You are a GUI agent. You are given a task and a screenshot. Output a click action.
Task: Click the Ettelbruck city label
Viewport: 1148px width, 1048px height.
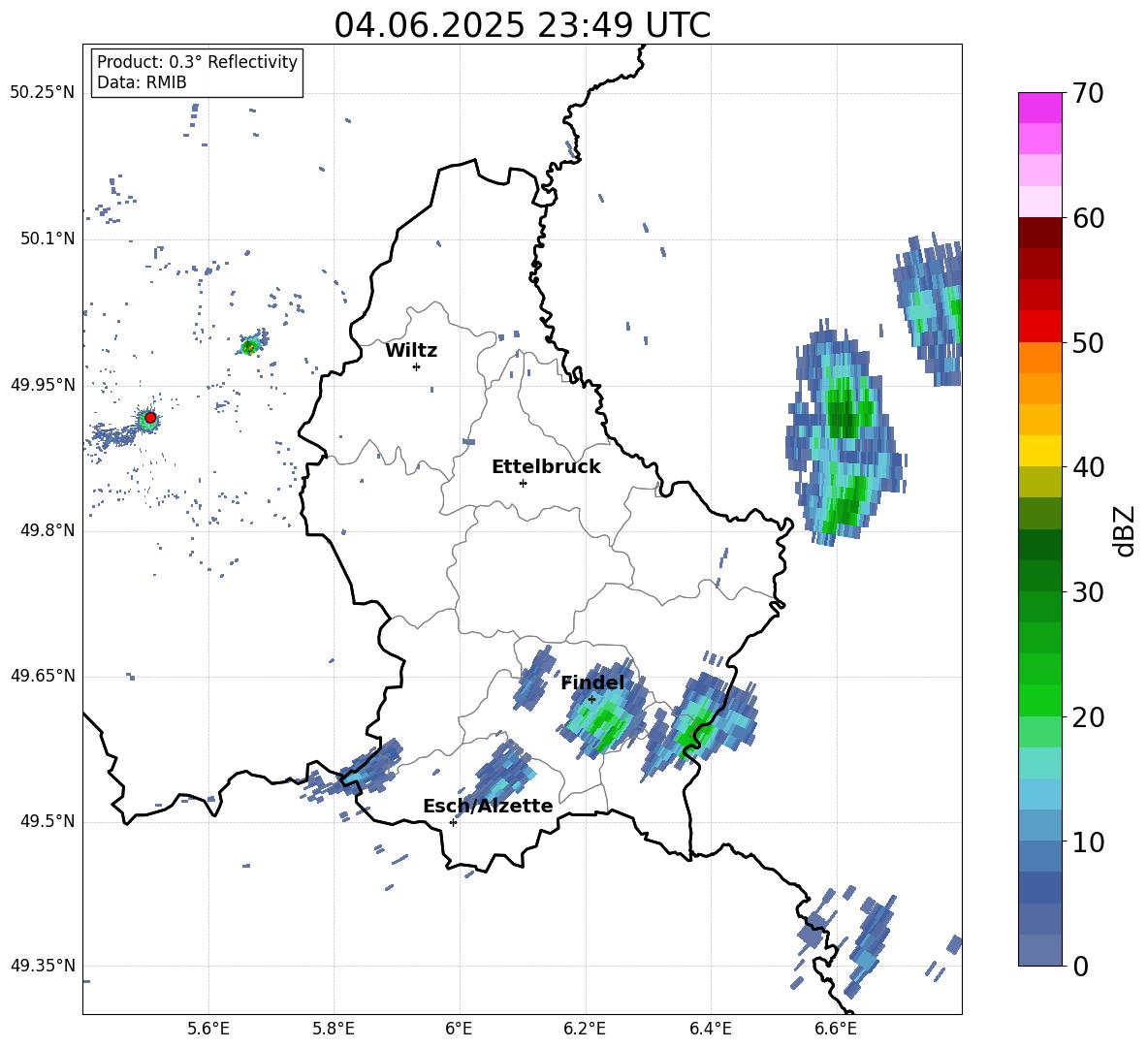click(546, 467)
